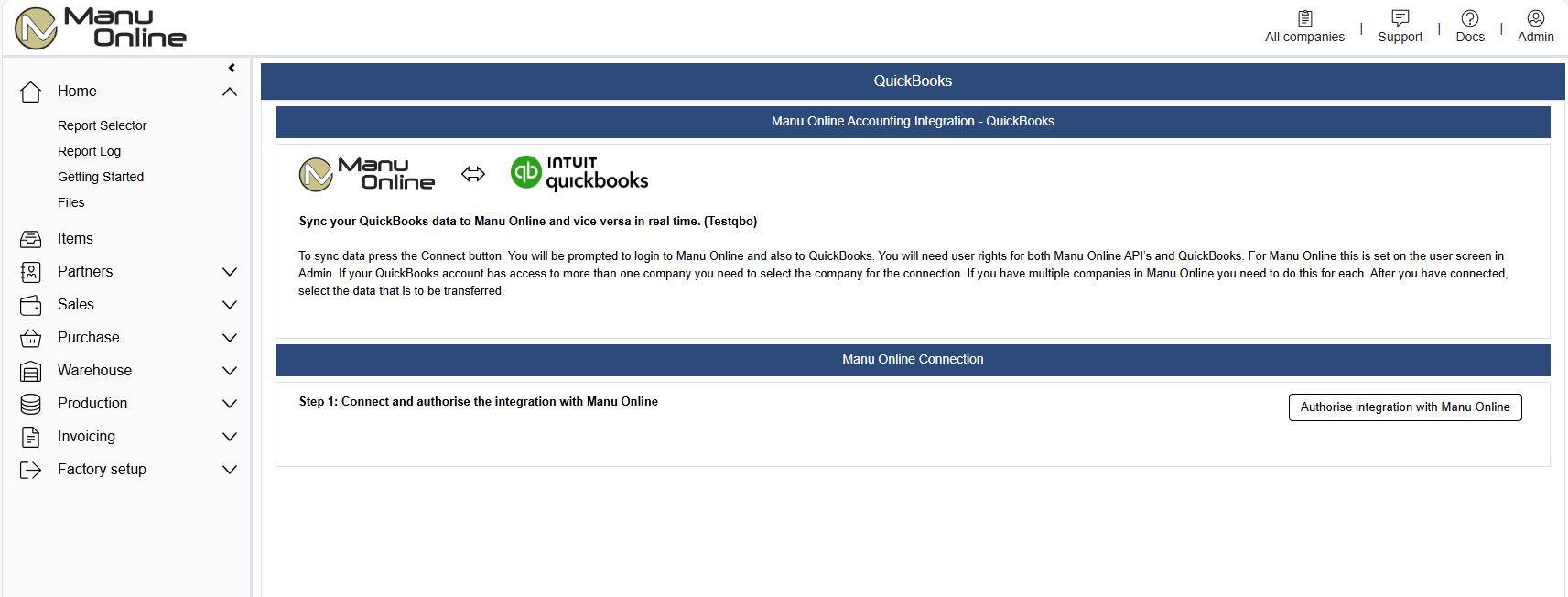The height and width of the screenshot is (597, 1568).
Task: Click the Step 1 connect and authorise text
Action: click(x=479, y=402)
